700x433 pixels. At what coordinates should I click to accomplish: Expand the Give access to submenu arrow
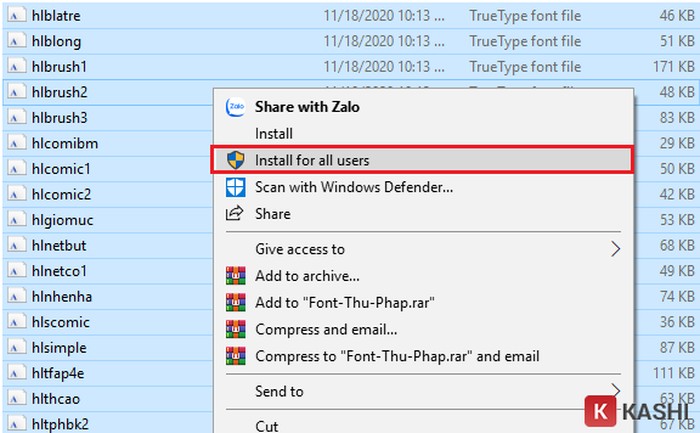pos(616,249)
